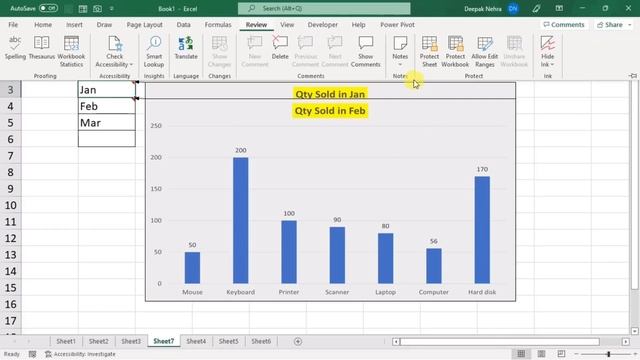Open the Help tab
Image resolution: width=640 pixels, height=360 pixels.
coord(358,24)
